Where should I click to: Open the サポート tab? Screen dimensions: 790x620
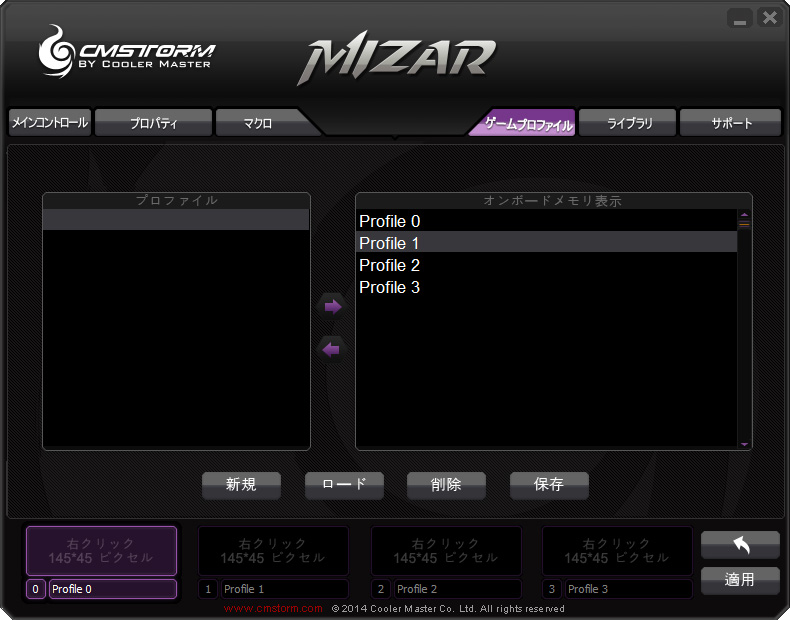tap(730, 123)
